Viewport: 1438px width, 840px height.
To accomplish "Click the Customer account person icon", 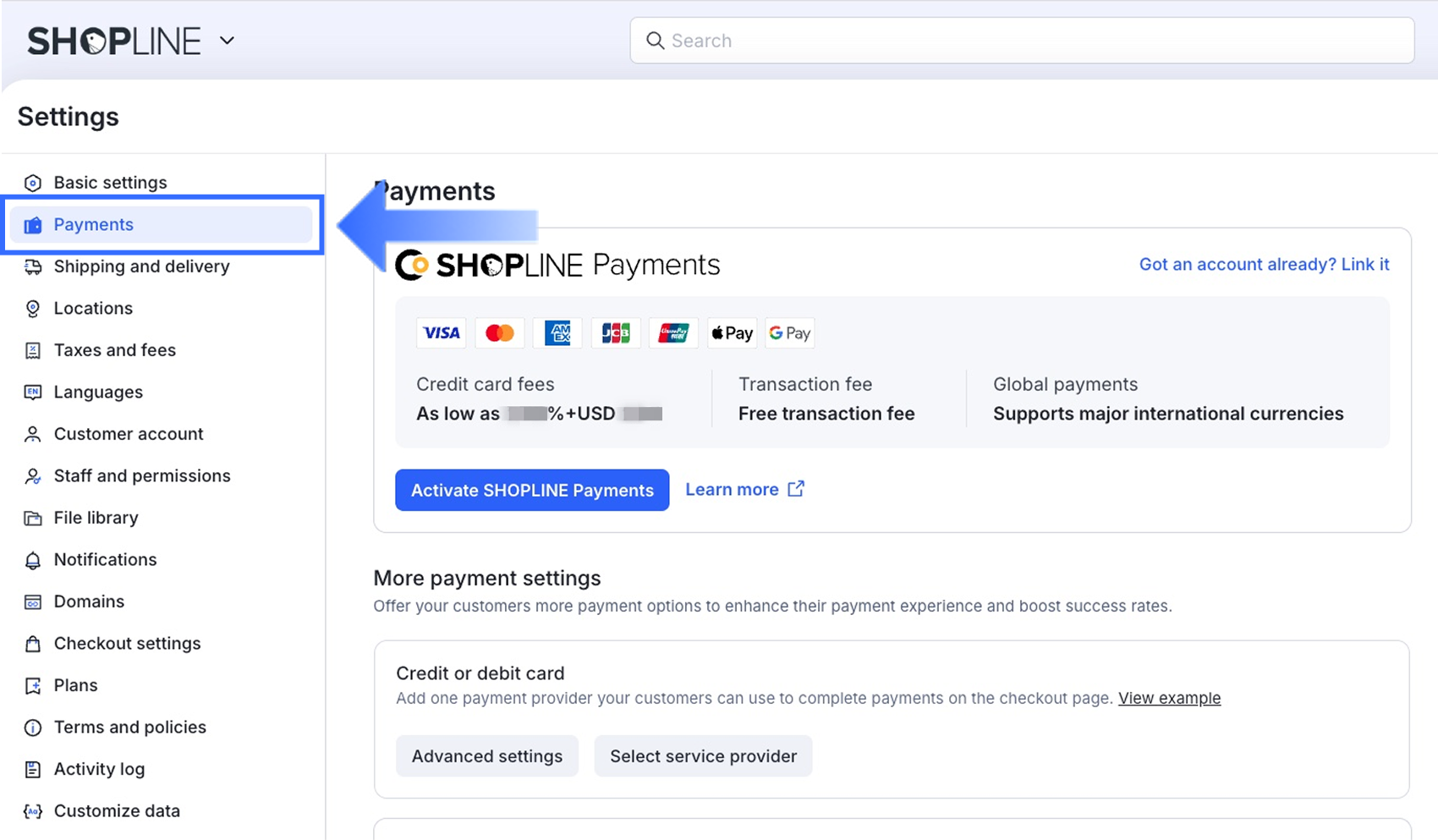I will [33, 435].
